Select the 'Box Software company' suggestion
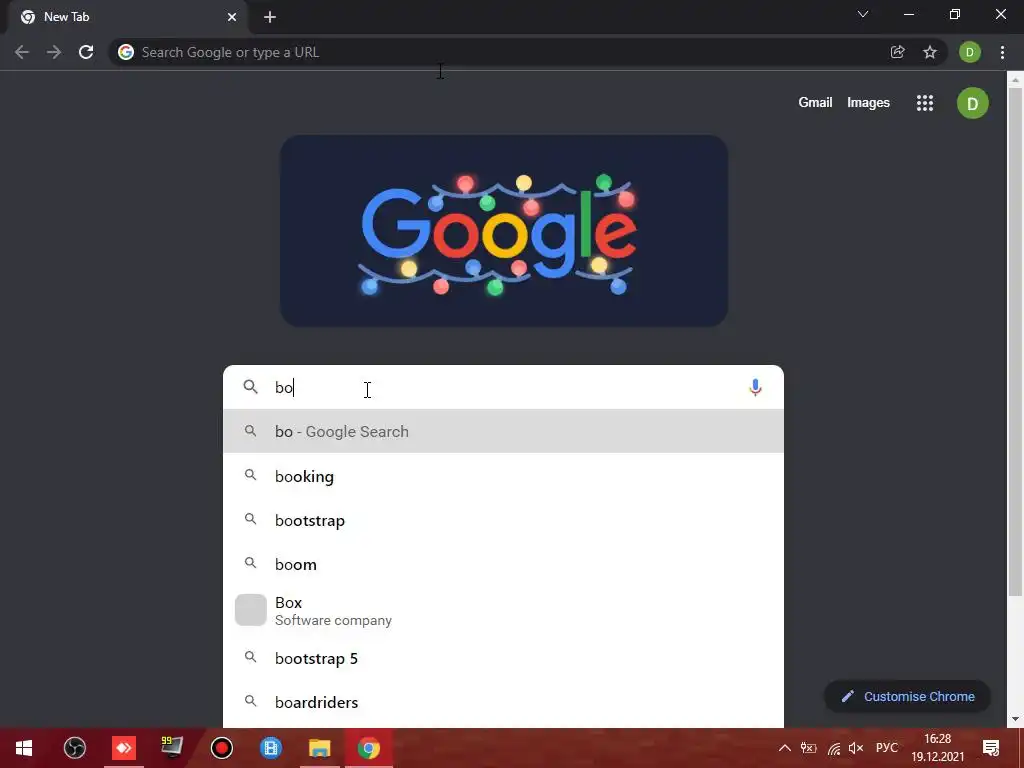Image resolution: width=1024 pixels, height=768 pixels. (503, 610)
